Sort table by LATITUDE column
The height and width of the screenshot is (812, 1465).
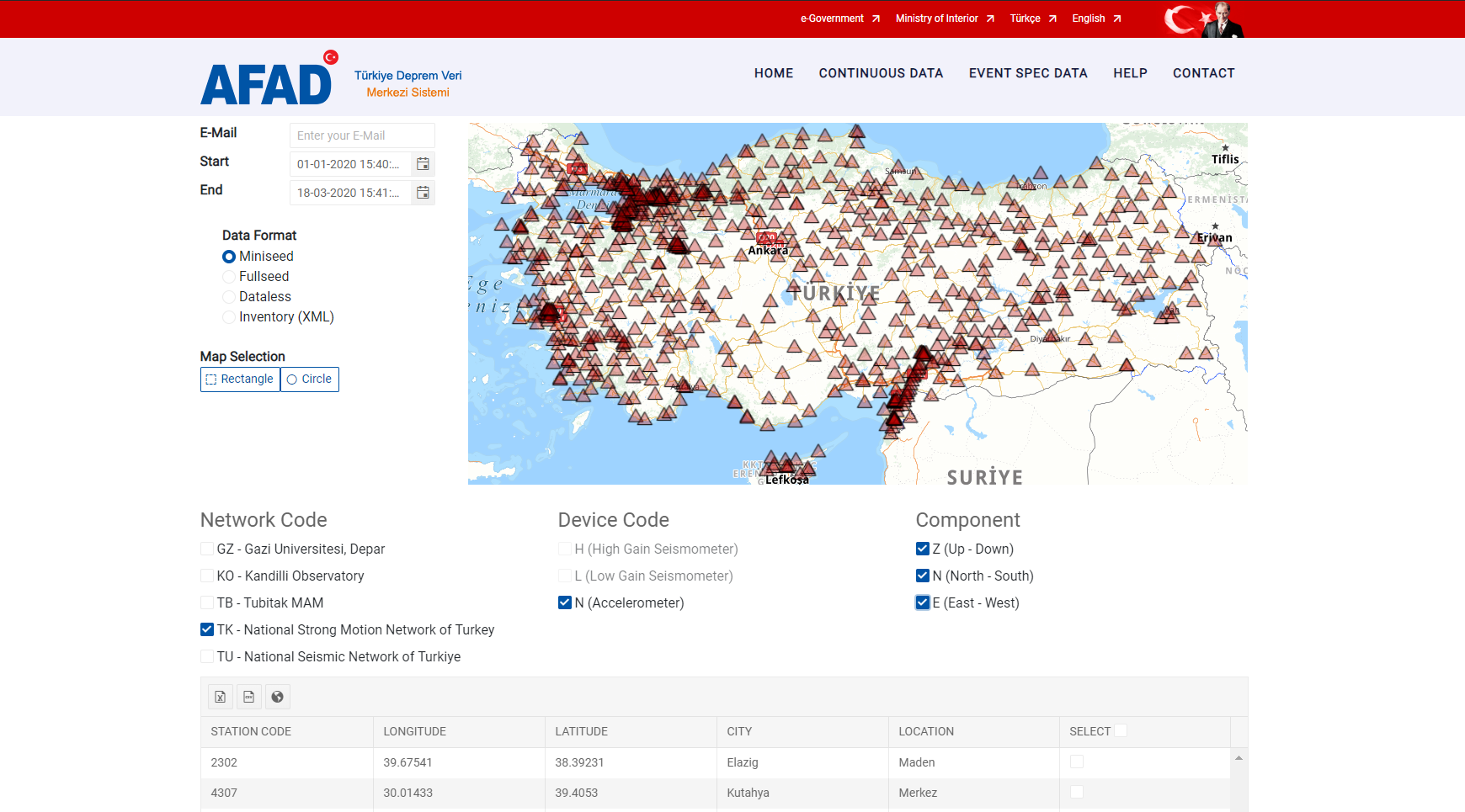point(631,732)
